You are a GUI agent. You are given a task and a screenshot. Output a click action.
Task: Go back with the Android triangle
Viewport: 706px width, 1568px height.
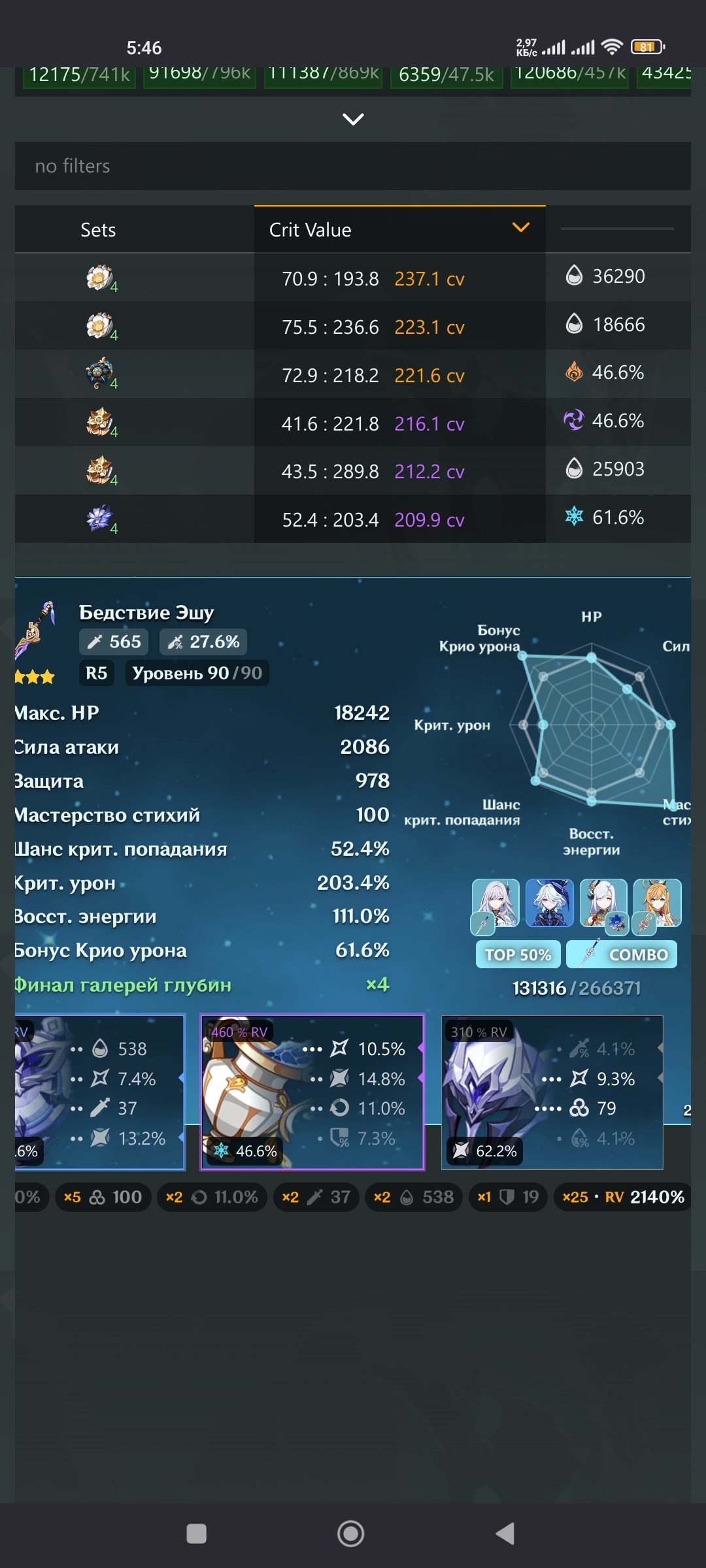click(505, 1533)
